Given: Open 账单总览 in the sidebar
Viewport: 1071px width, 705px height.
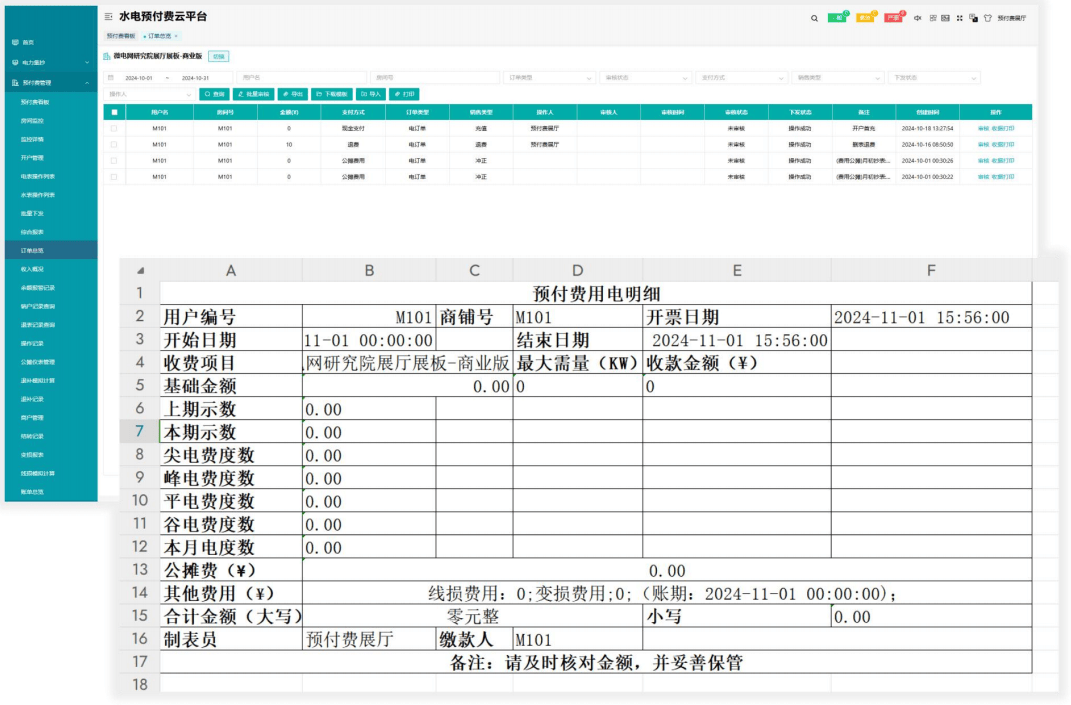Looking at the screenshot, I should (x=32, y=492).
